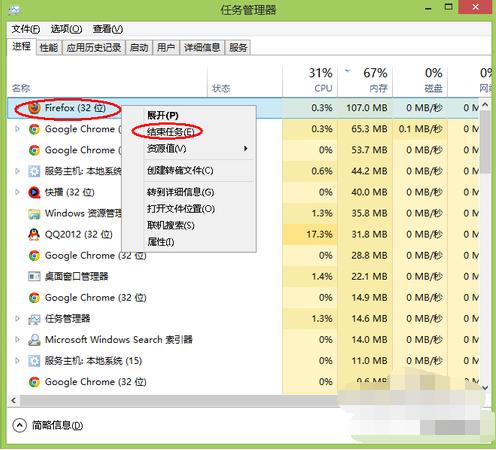Open the 资源值(V) submenu arrow
Image resolution: width=496 pixels, height=450 pixels.
(246, 149)
